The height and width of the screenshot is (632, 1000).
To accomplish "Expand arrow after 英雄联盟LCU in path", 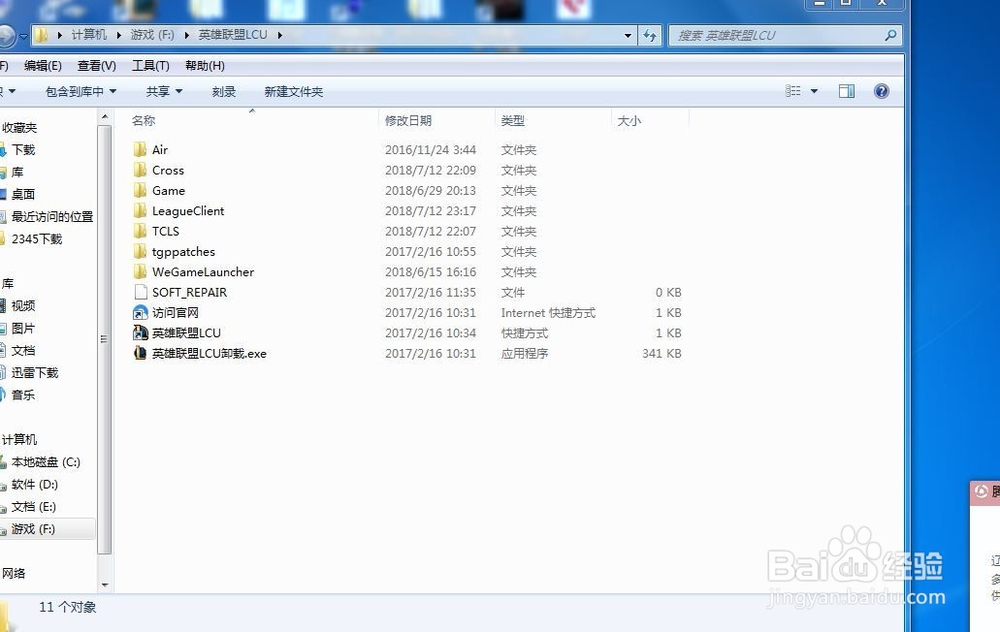I will pos(279,35).
